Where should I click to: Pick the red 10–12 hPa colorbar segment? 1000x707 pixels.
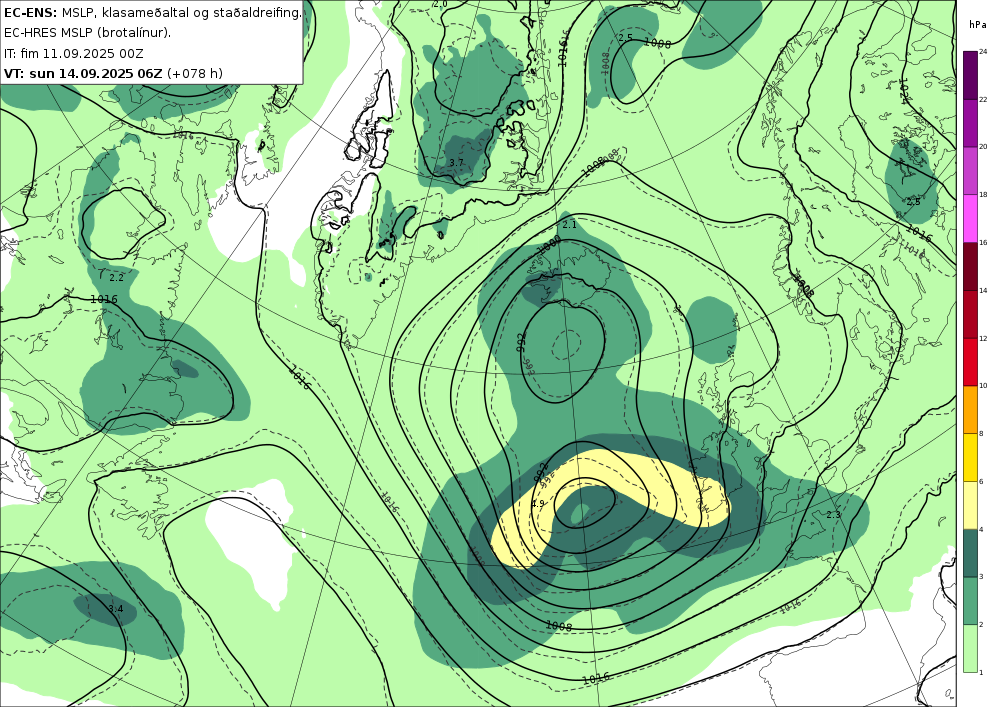point(970,361)
